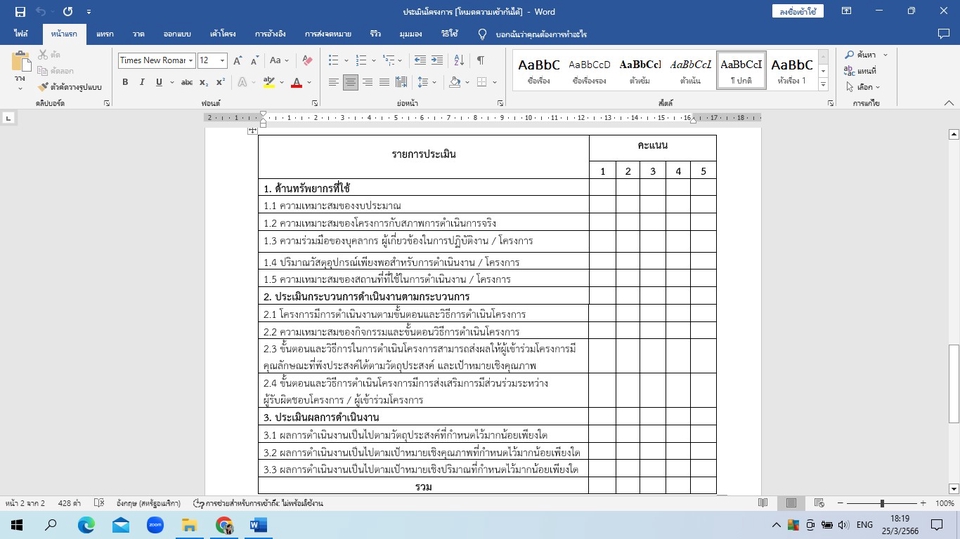The height and width of the screenshot is (539, 960).
Task: Switch to the Draw tab
Action: (x=138, y=34)
